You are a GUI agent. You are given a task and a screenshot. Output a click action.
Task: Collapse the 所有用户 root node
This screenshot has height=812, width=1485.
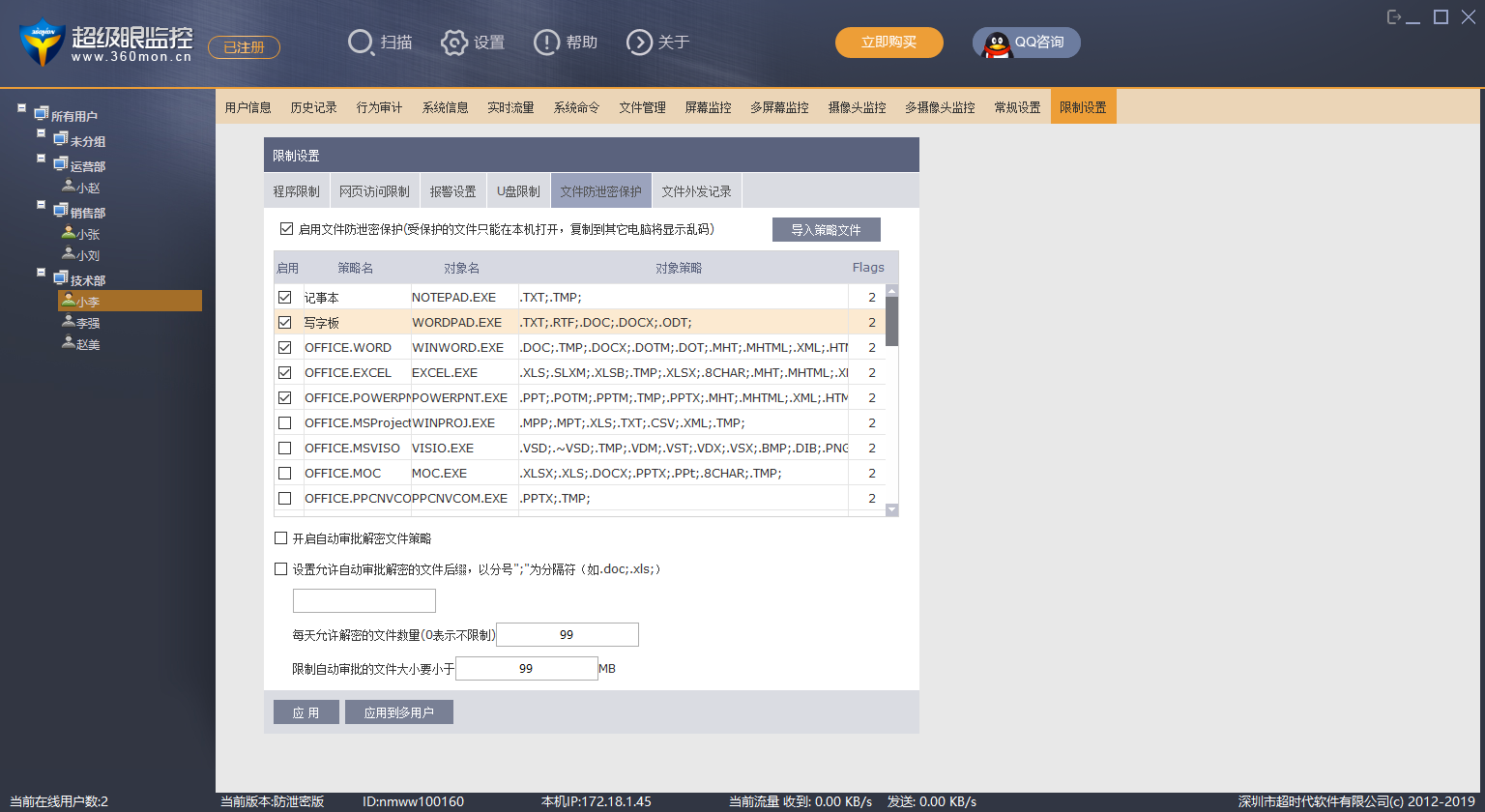click(22, 108)
